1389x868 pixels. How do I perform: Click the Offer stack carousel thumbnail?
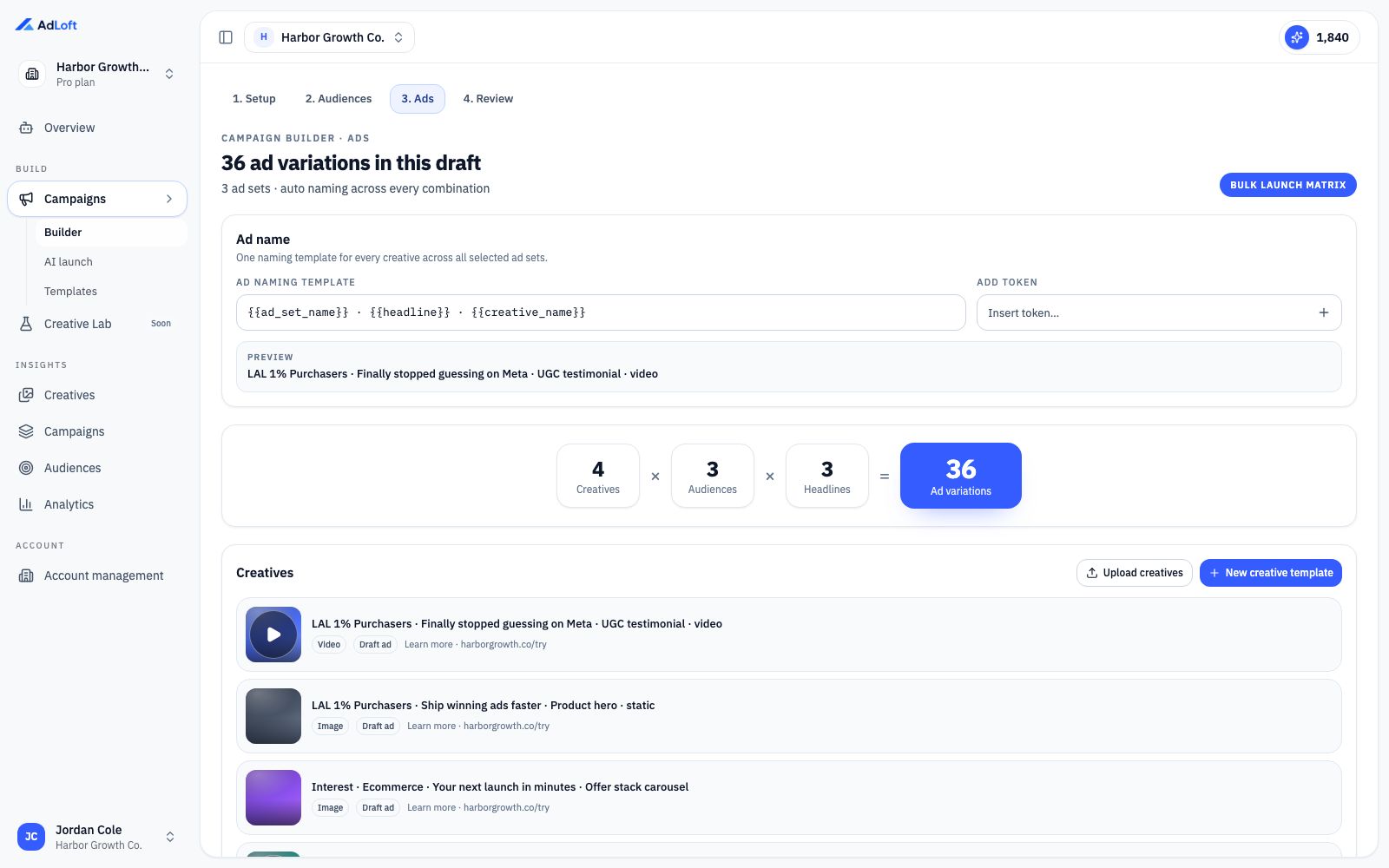(273, 798)
